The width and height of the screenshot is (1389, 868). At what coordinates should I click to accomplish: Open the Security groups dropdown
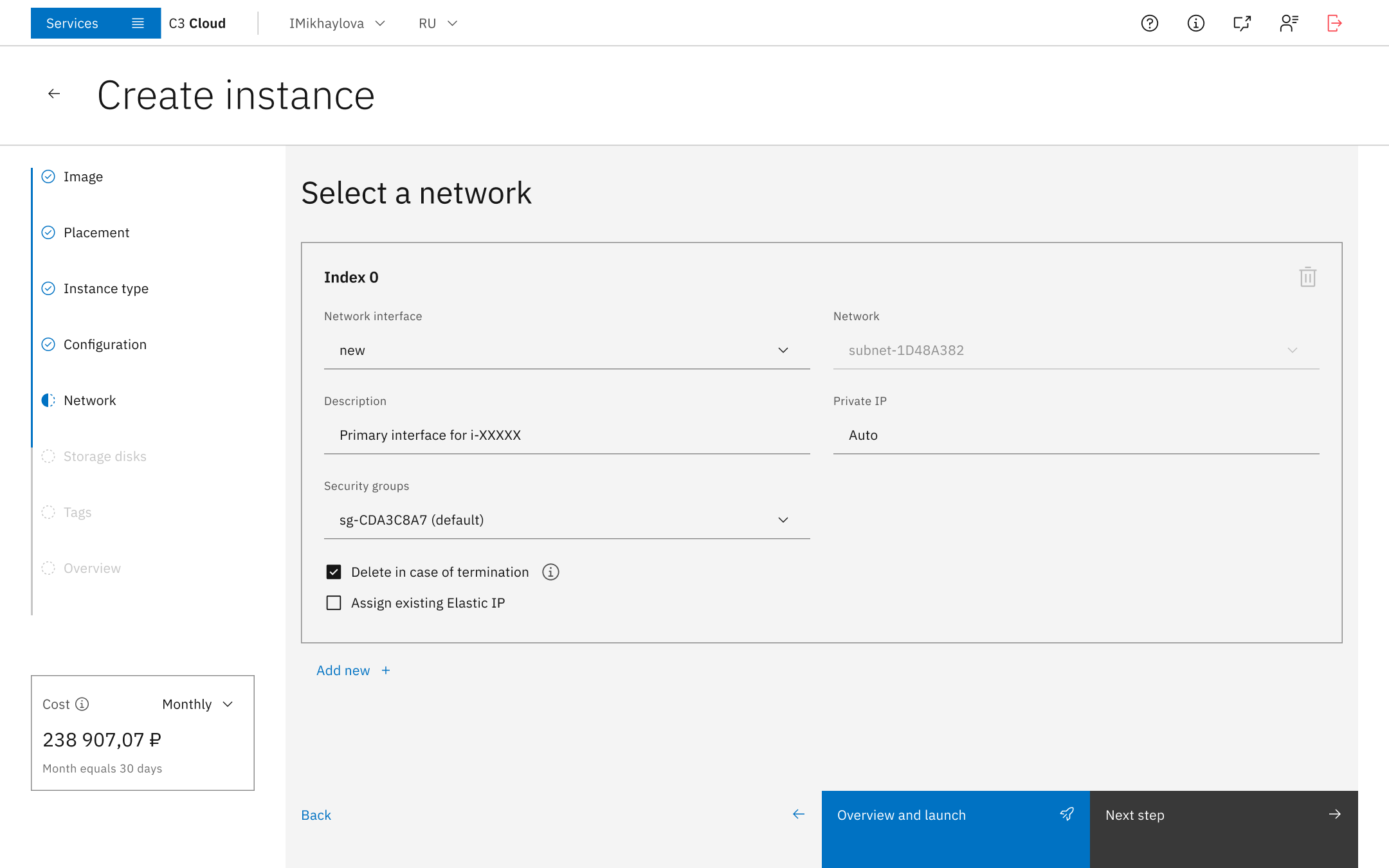(567, 520)
